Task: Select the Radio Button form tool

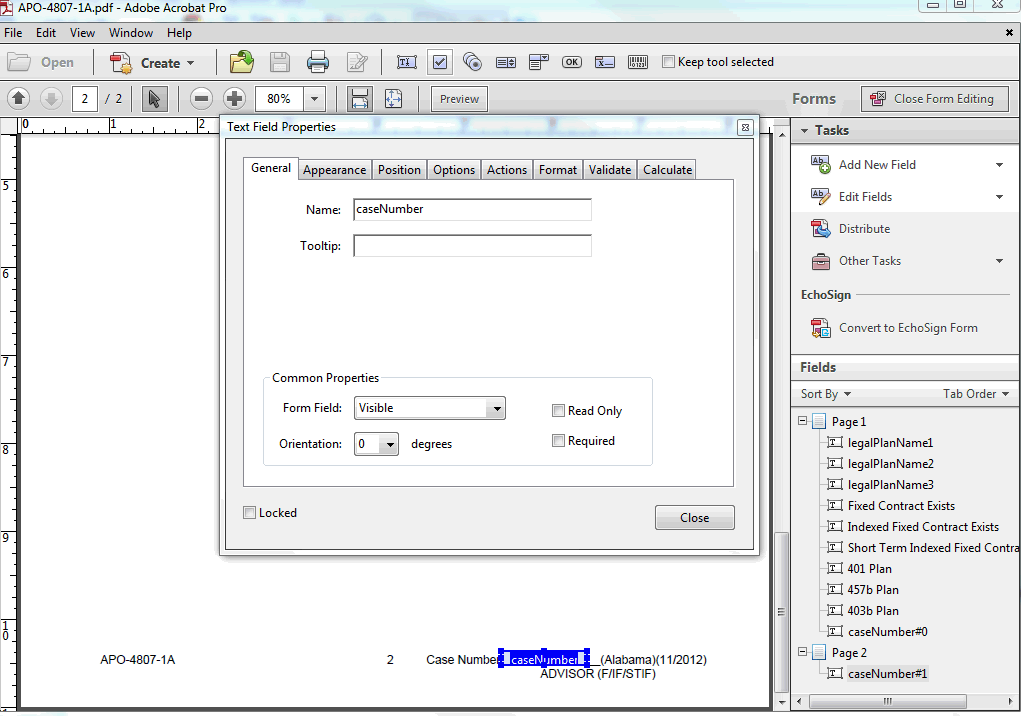Action: point(473,62)
